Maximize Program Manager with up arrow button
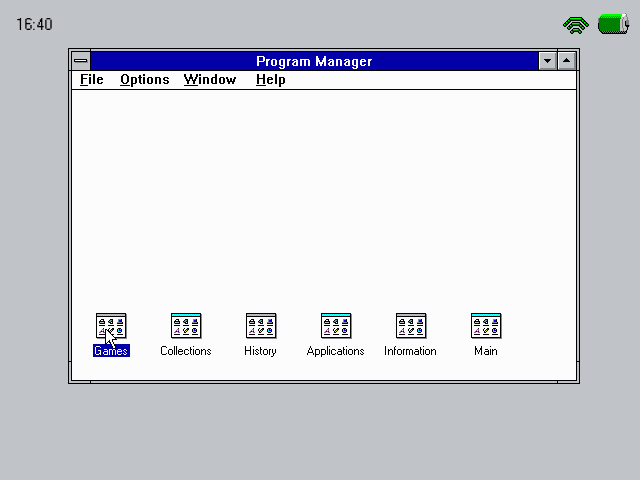 point(567,61)
